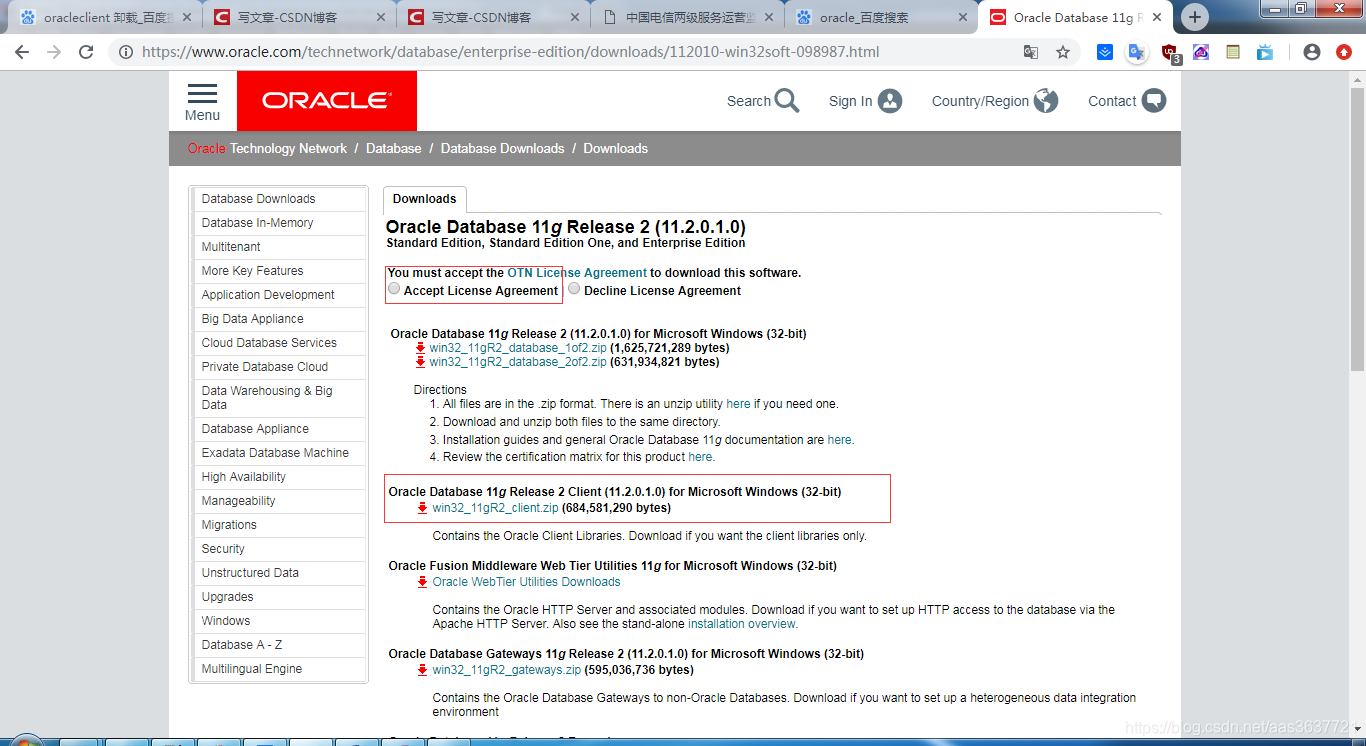Close the Oracle Database 11g tab

coord(1157,17)
